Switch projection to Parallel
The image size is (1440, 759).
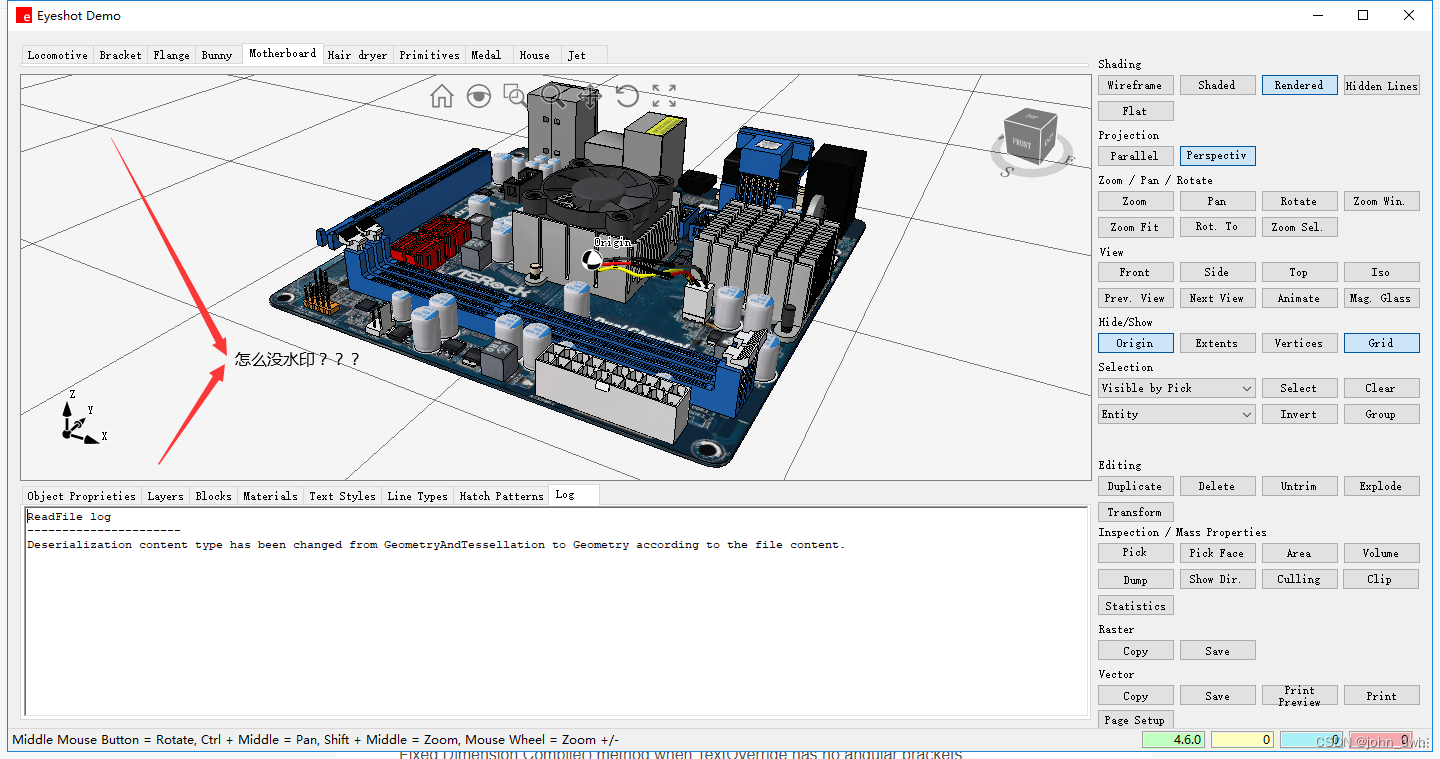(1135, 156)
